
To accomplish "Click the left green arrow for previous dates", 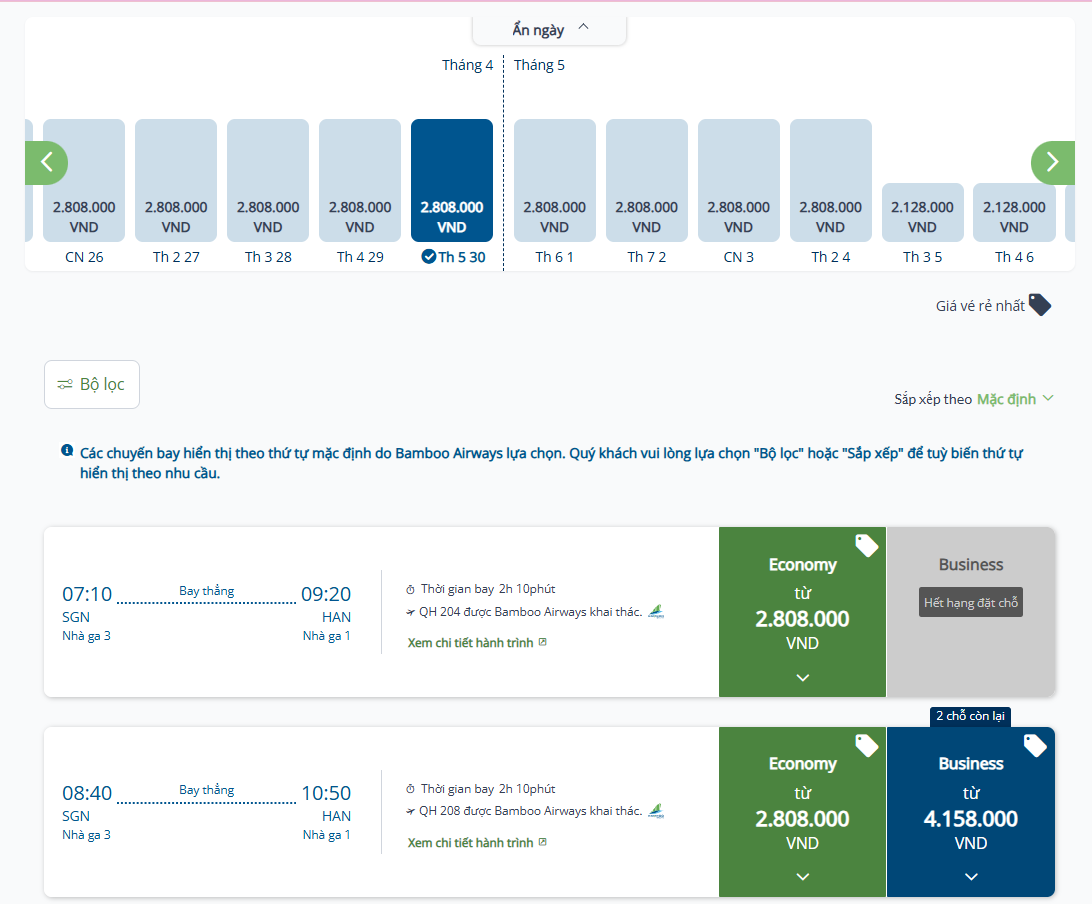I will tap(46, 162).
